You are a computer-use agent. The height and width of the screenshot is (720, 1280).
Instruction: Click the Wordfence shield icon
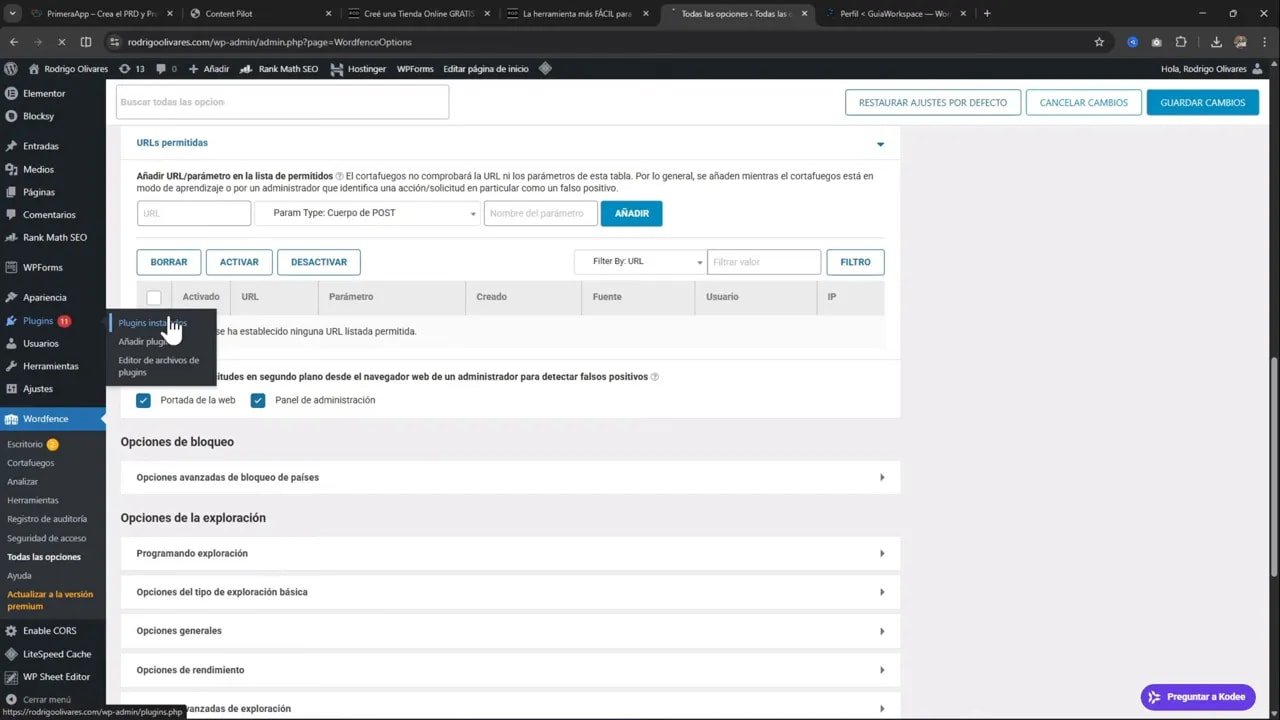pos(10,418)
